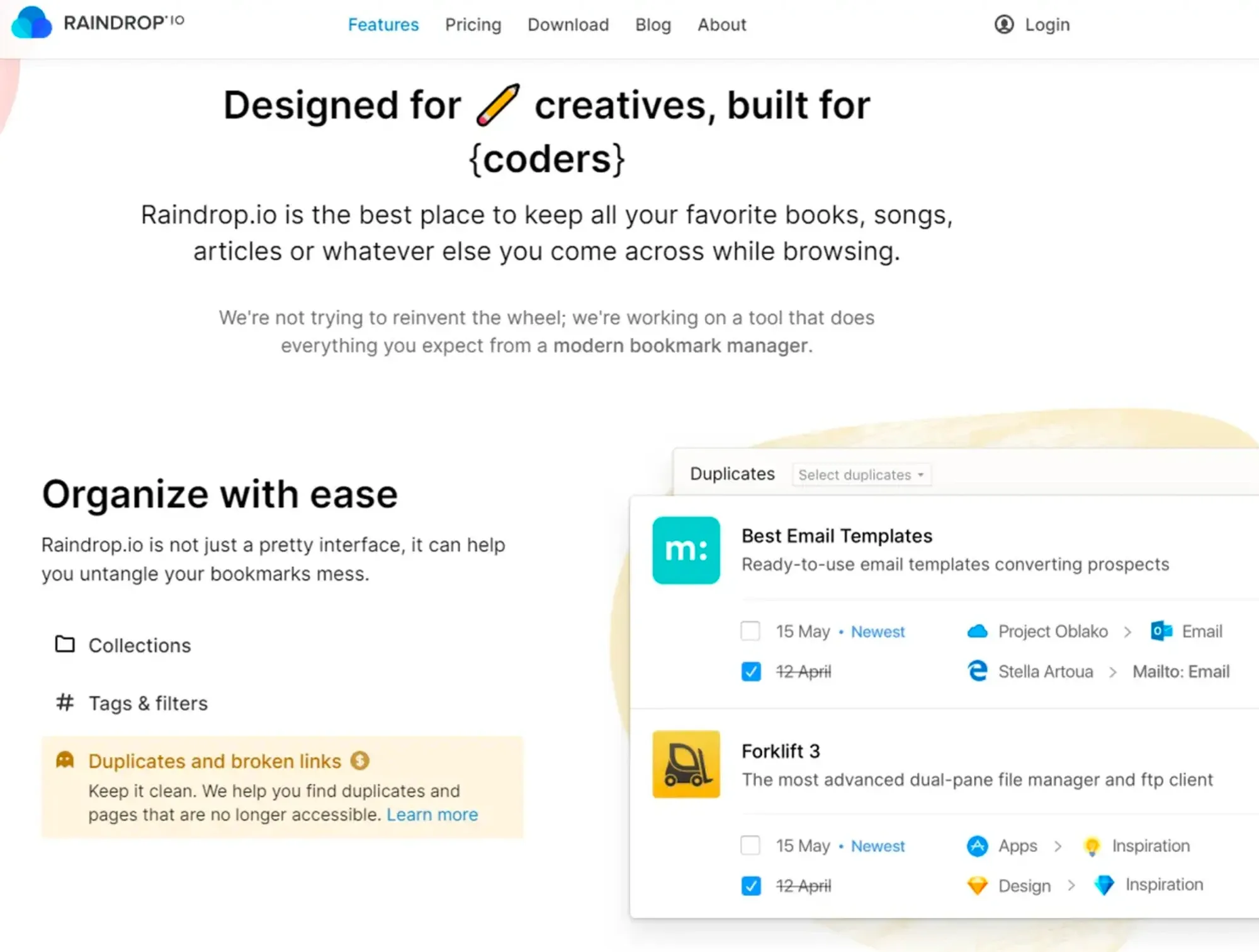This screenshot has height=952, width=1259.
Task: Click the Learn more link
Action: [432, 814]
